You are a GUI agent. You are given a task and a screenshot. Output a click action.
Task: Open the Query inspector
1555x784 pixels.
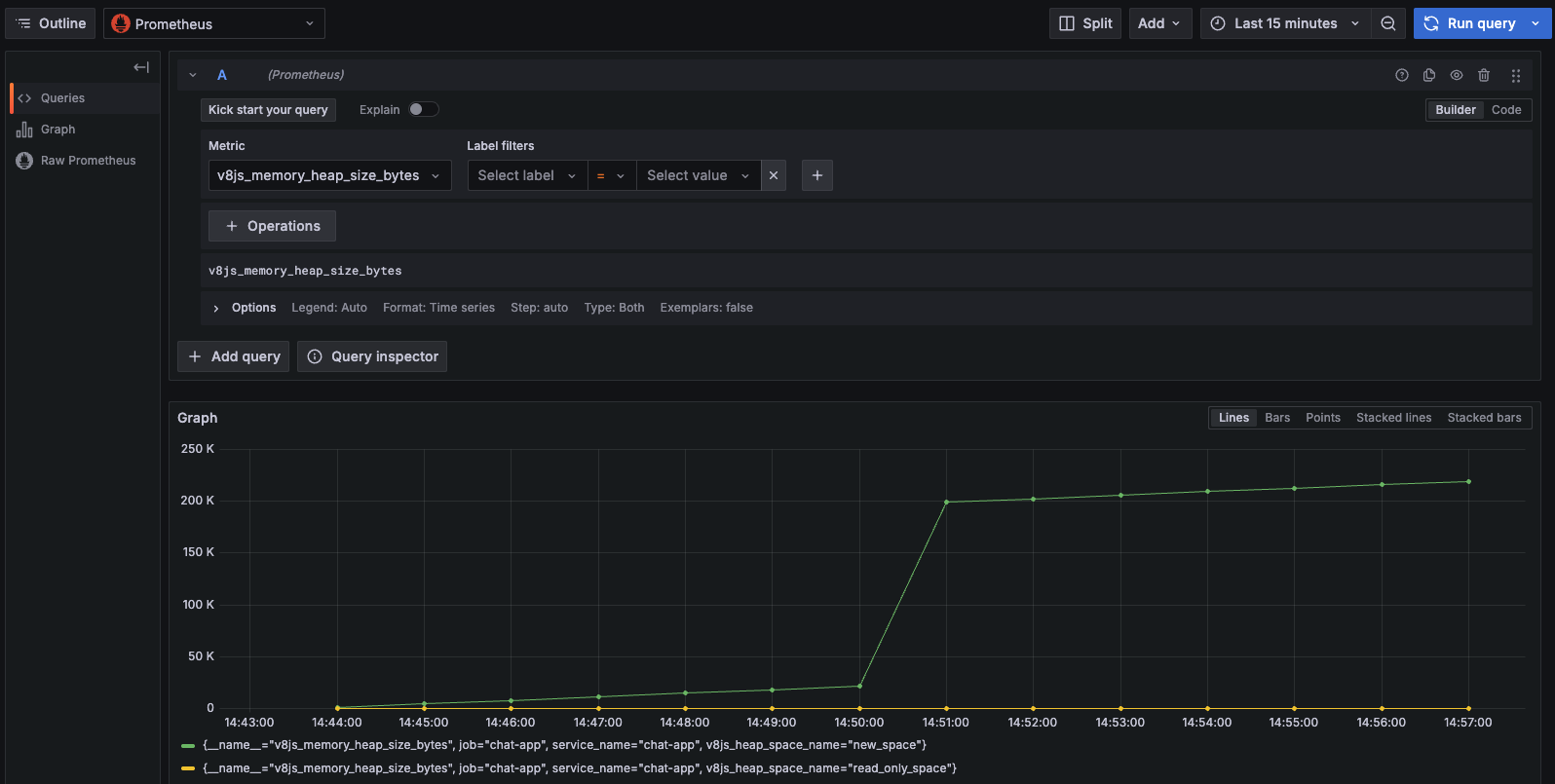(x=372, y=356)
